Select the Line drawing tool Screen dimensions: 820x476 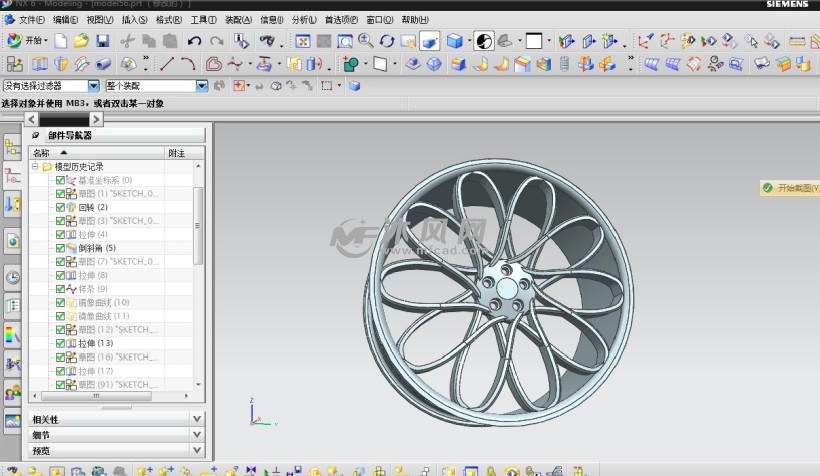pos(167,64)
